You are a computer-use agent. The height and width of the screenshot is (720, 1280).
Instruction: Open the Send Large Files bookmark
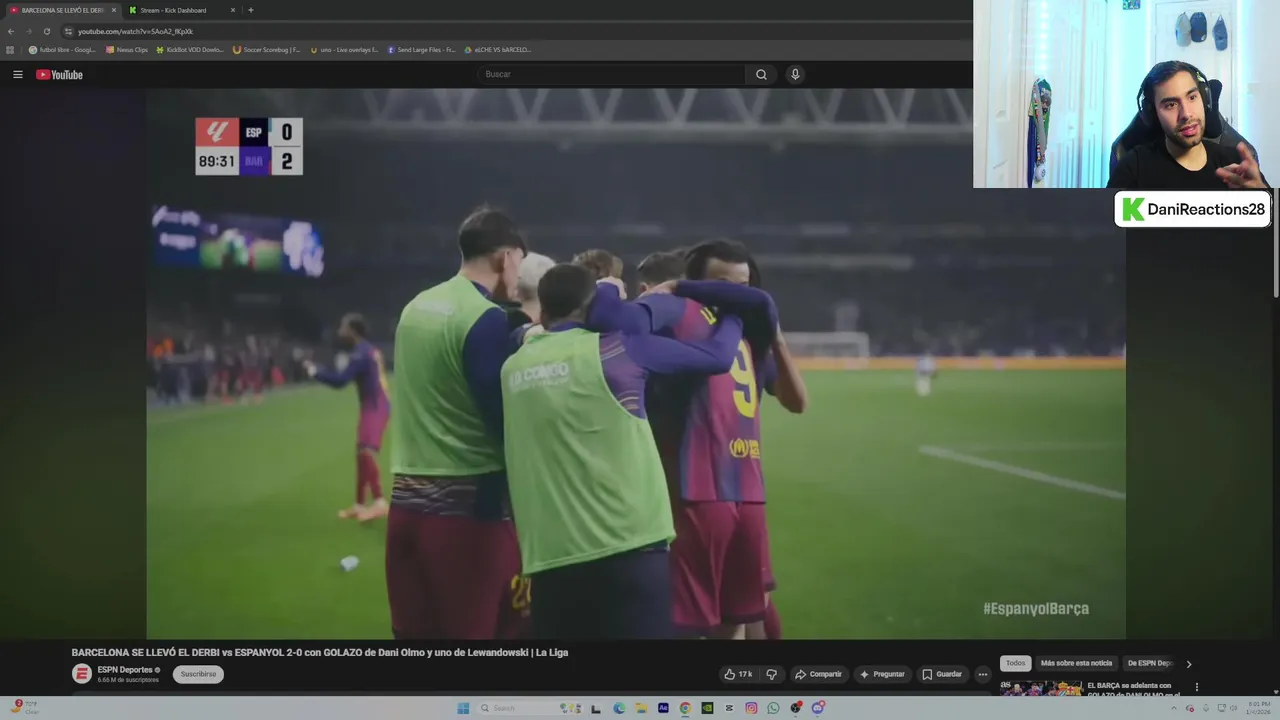[x=421, y=49]
